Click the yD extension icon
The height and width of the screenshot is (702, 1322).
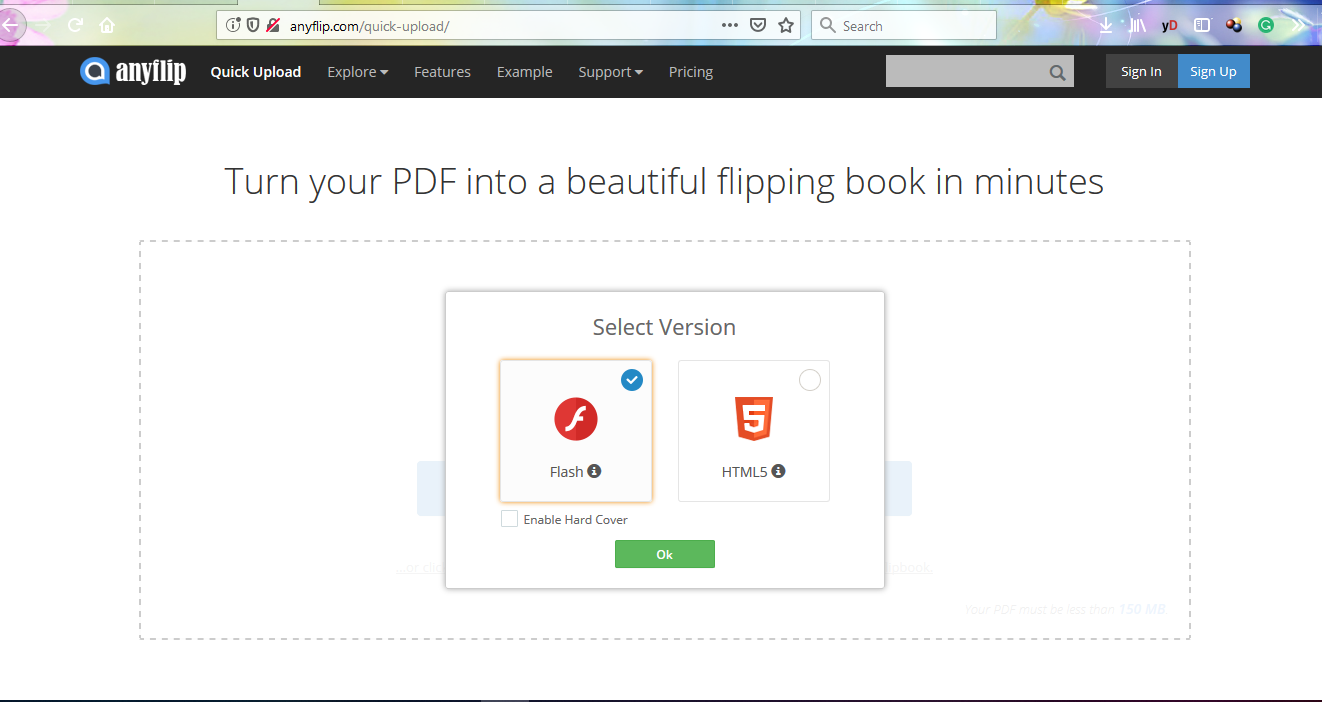pyautogui.click(x=1169, y=26)
